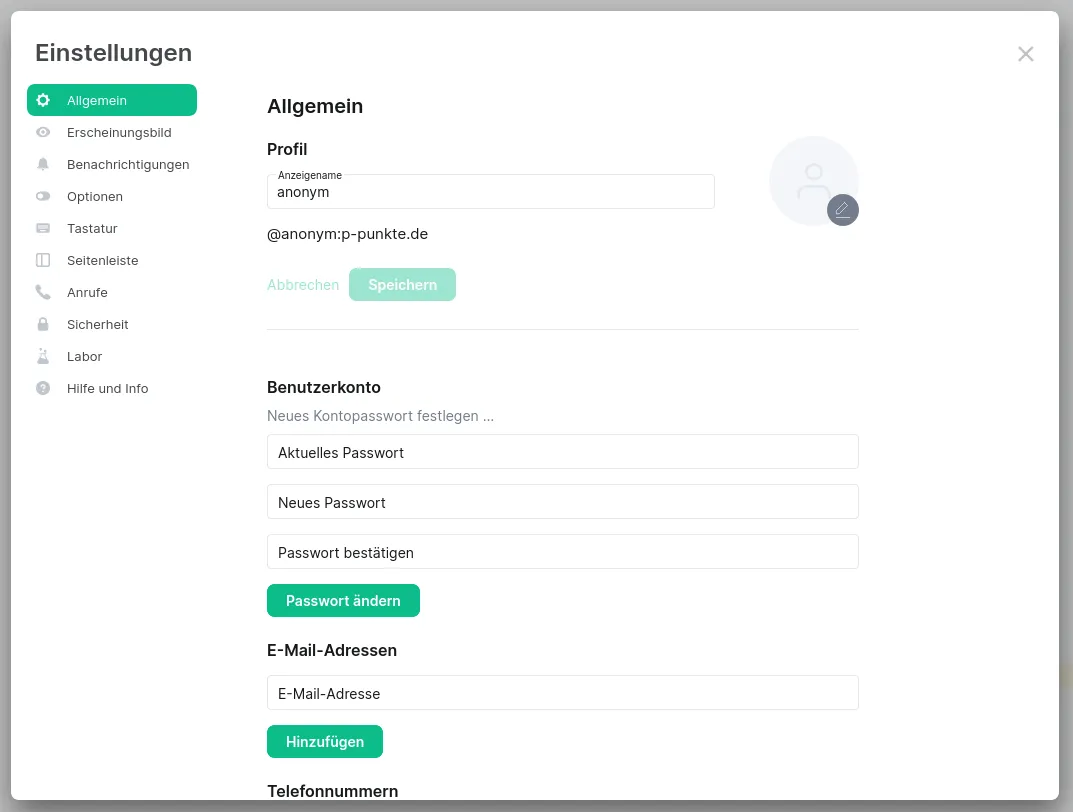
Task: Click the Hinzufügen button for email
Action: 324,741
